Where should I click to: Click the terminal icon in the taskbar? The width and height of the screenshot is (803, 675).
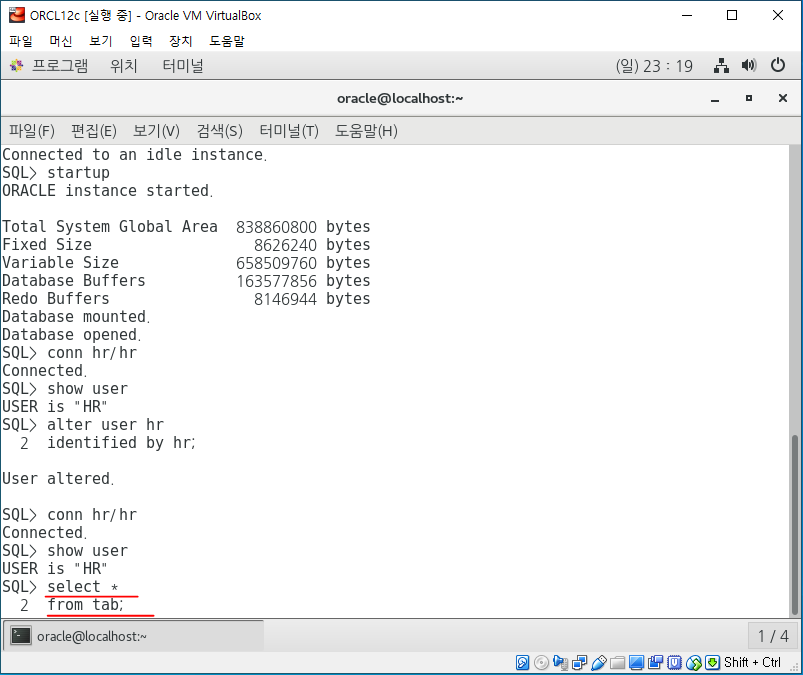click(x=21, y=636)
